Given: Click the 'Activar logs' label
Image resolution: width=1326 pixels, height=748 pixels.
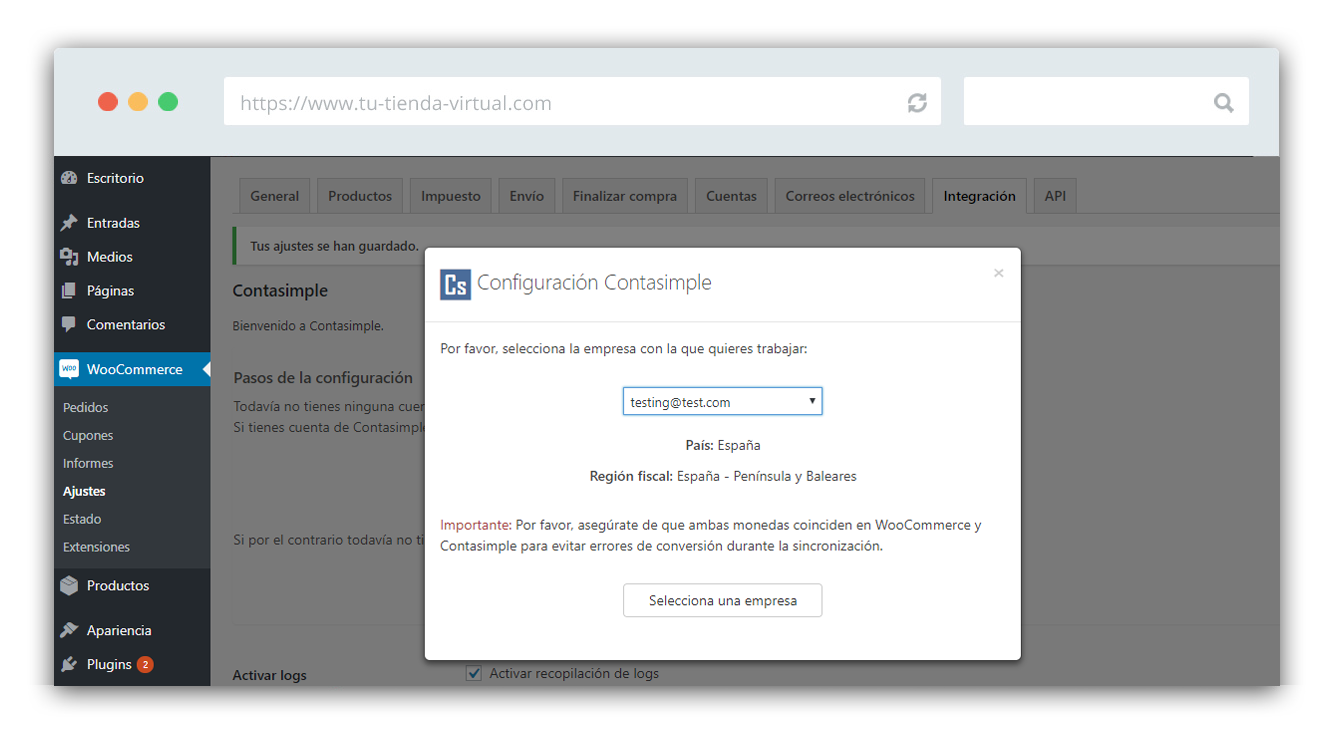Looking at the screenshot, I should pos(269,675).
